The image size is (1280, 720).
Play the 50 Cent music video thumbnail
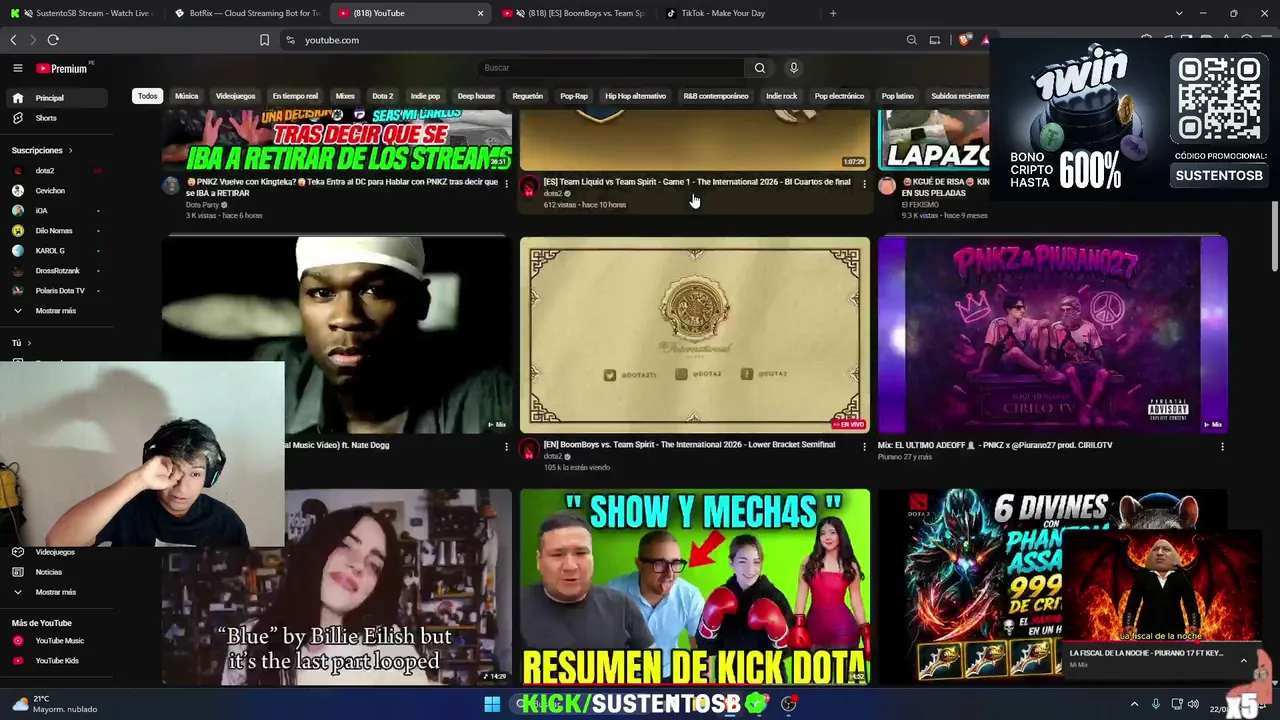pos(337,335)
